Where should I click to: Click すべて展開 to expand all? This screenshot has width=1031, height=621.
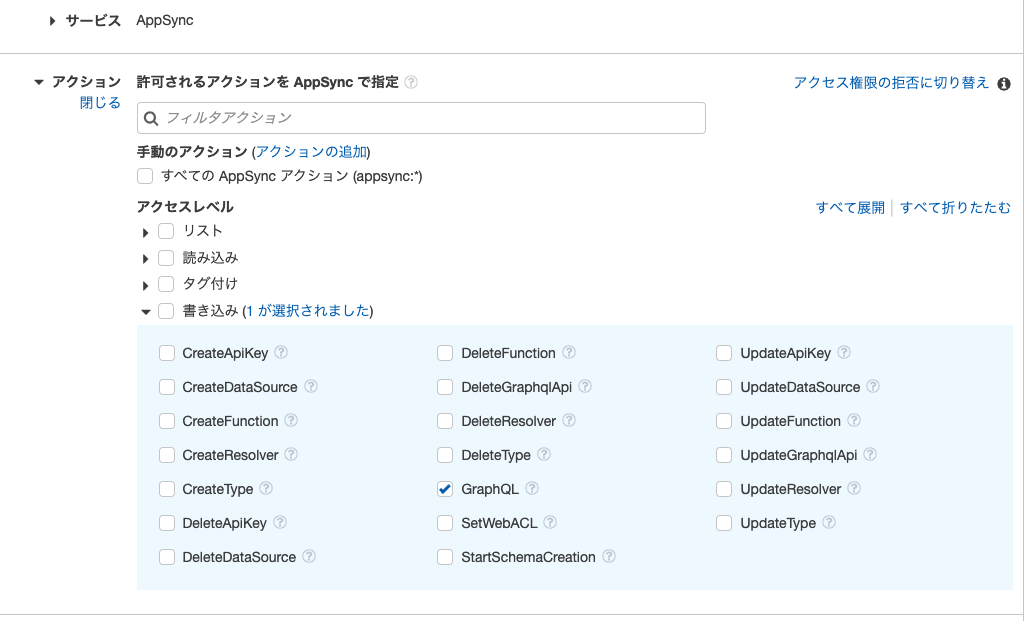[x=850, y=208]
